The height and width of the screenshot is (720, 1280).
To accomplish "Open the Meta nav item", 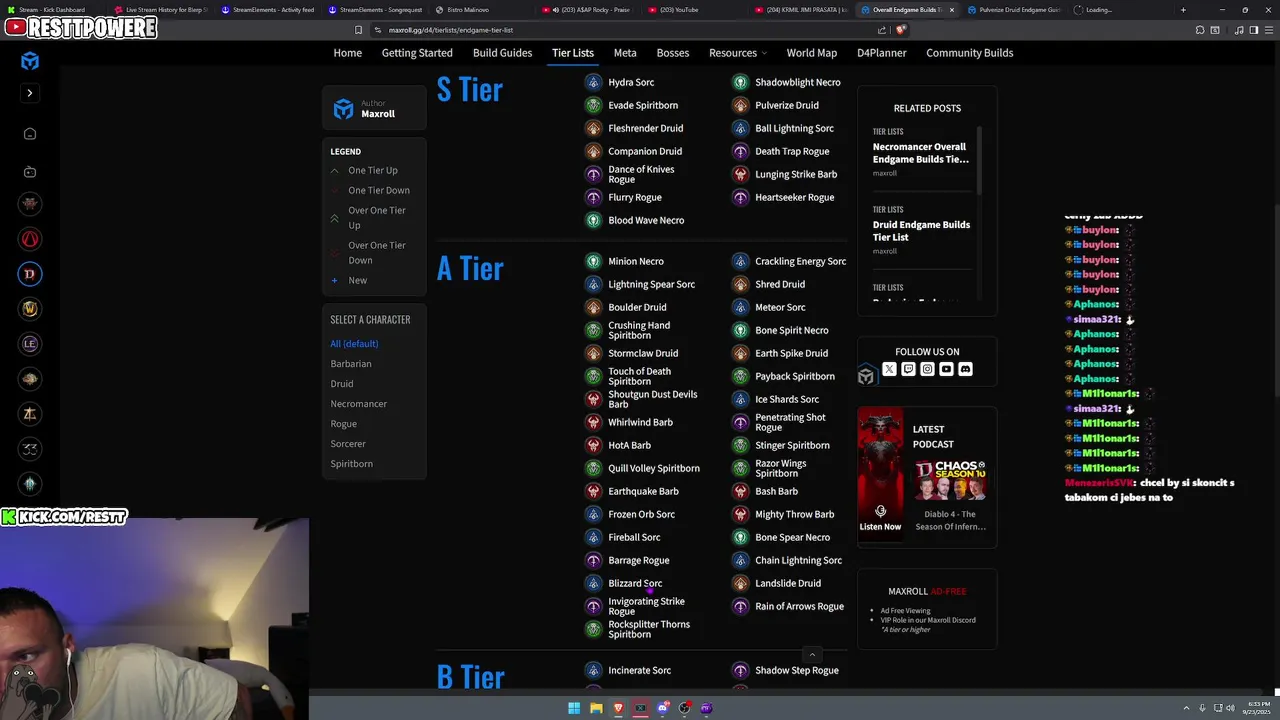I will (x=625, y=53).
